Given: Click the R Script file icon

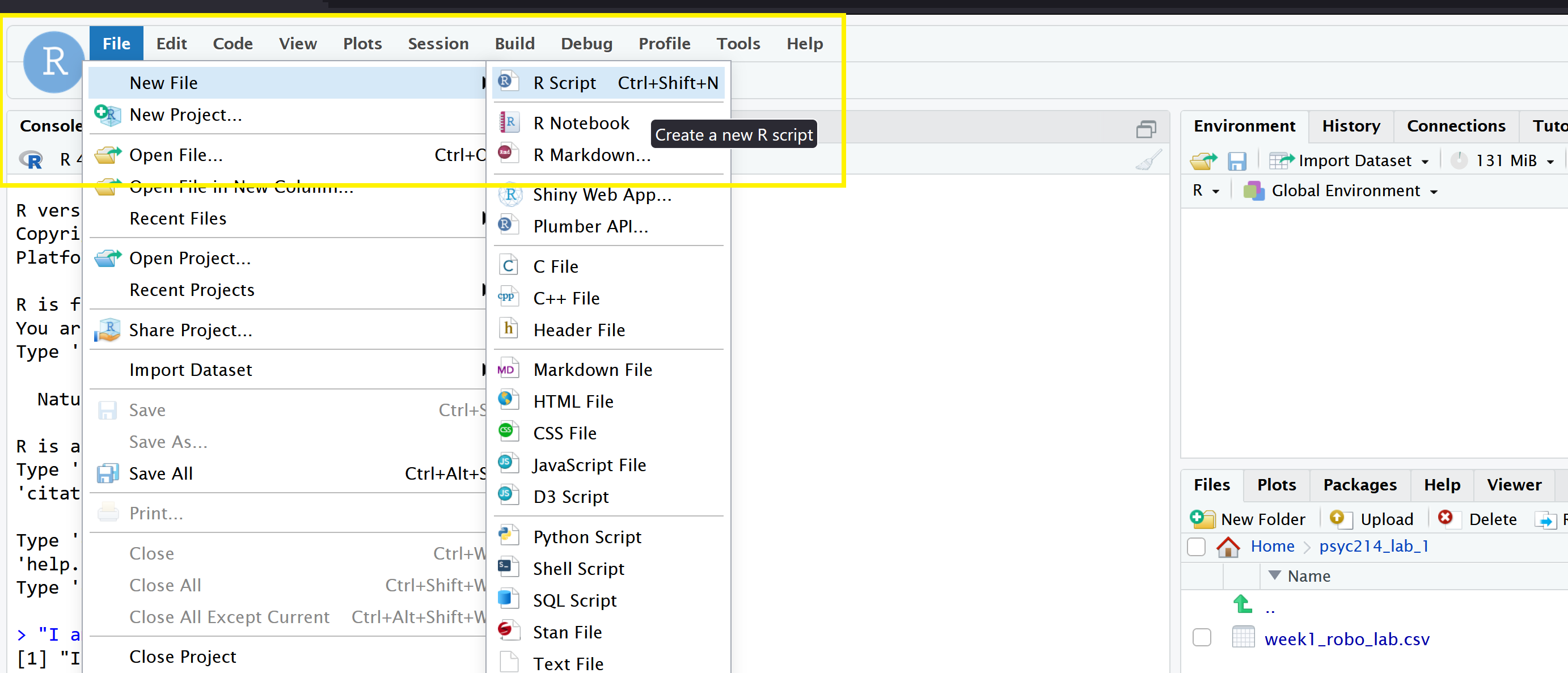Looking at the screenshot, I should click(x=508, y=82).
